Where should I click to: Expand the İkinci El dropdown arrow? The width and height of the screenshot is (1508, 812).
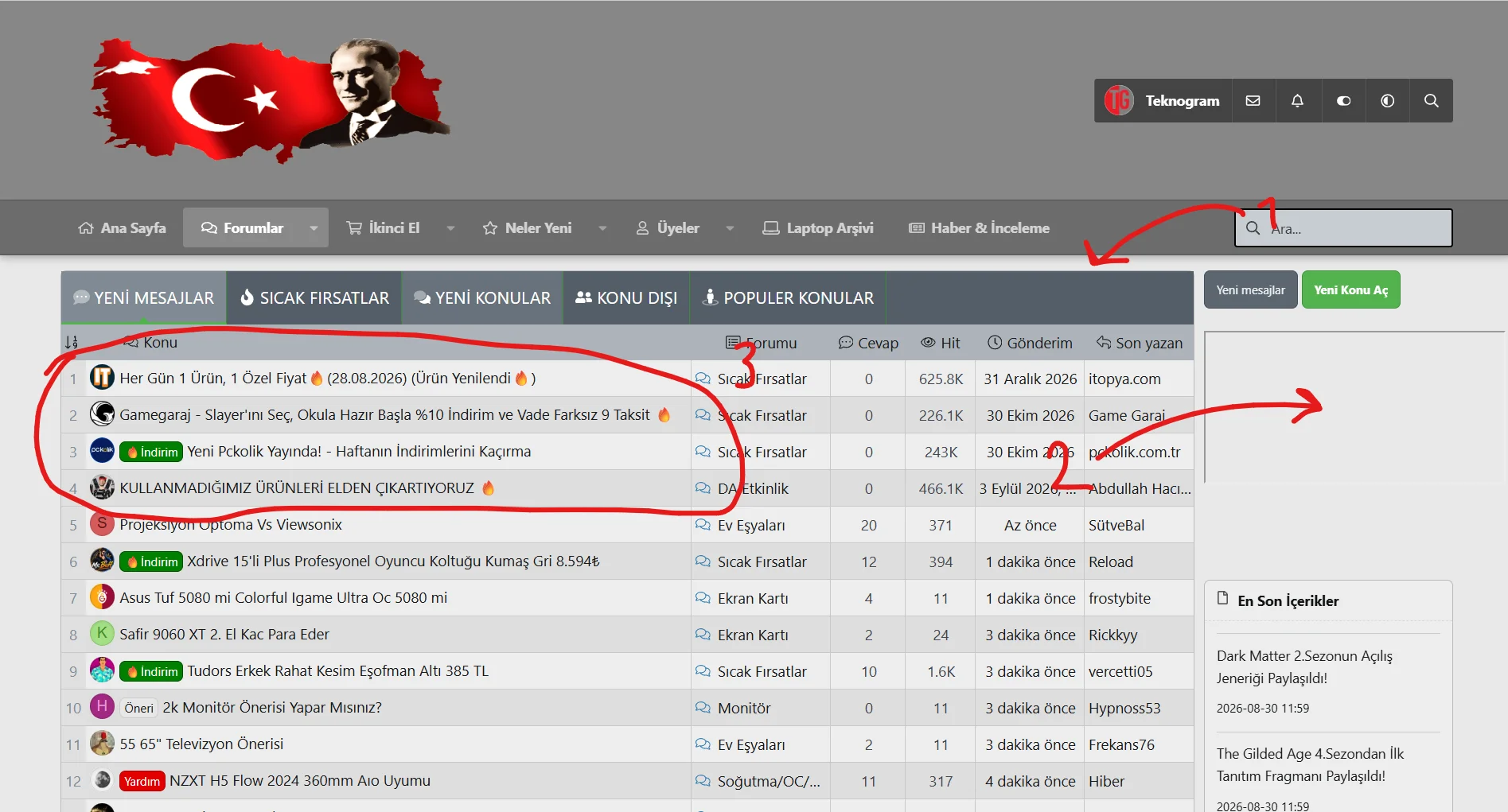(x=450, y=228)
